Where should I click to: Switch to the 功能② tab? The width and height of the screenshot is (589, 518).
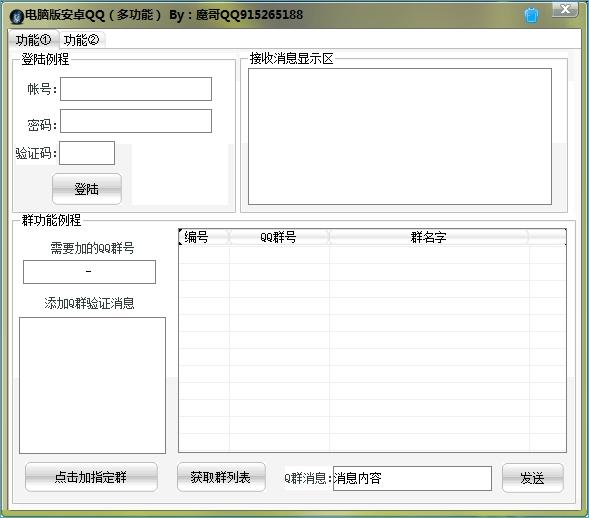[x=82, y=39]
